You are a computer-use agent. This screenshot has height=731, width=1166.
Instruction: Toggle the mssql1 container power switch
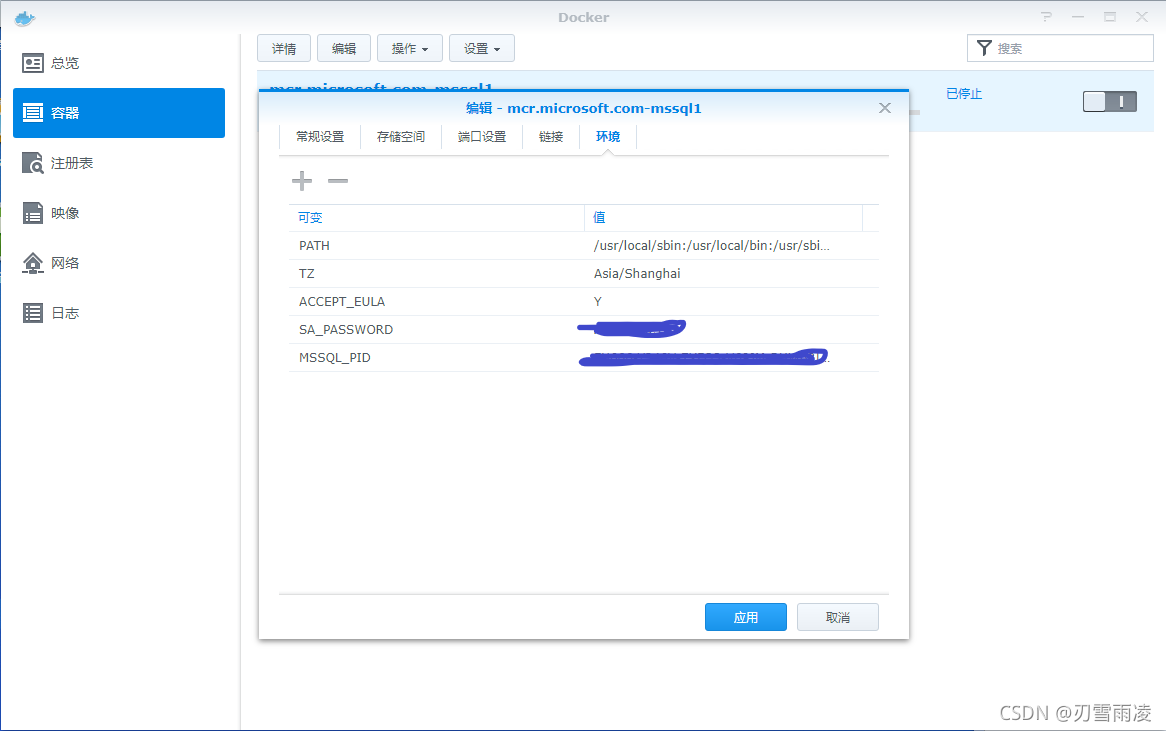1109,101
